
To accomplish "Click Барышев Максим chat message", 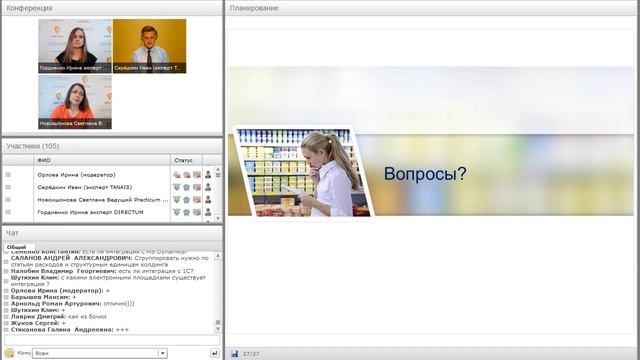I will point(43,297).
